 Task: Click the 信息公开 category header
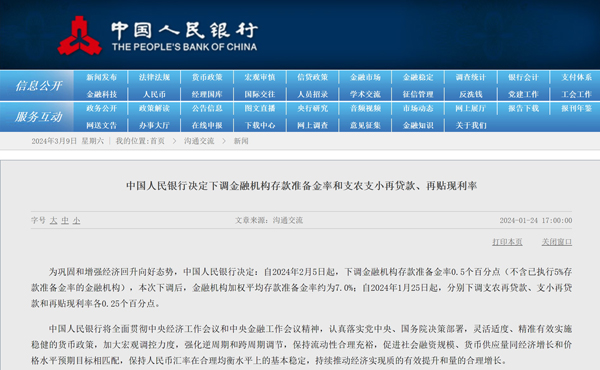[38, 85]
